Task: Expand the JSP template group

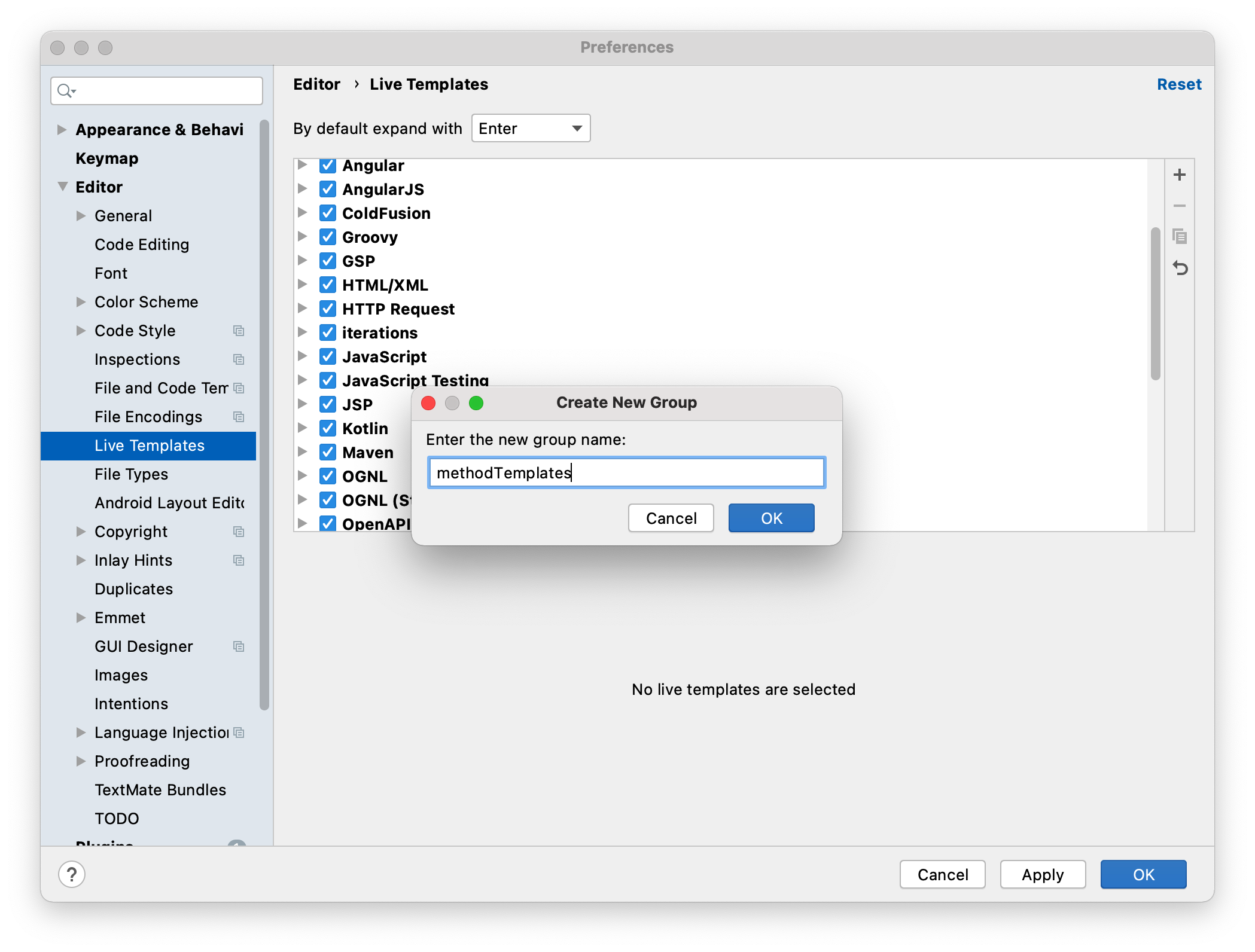Action: [x=303, y=404]
